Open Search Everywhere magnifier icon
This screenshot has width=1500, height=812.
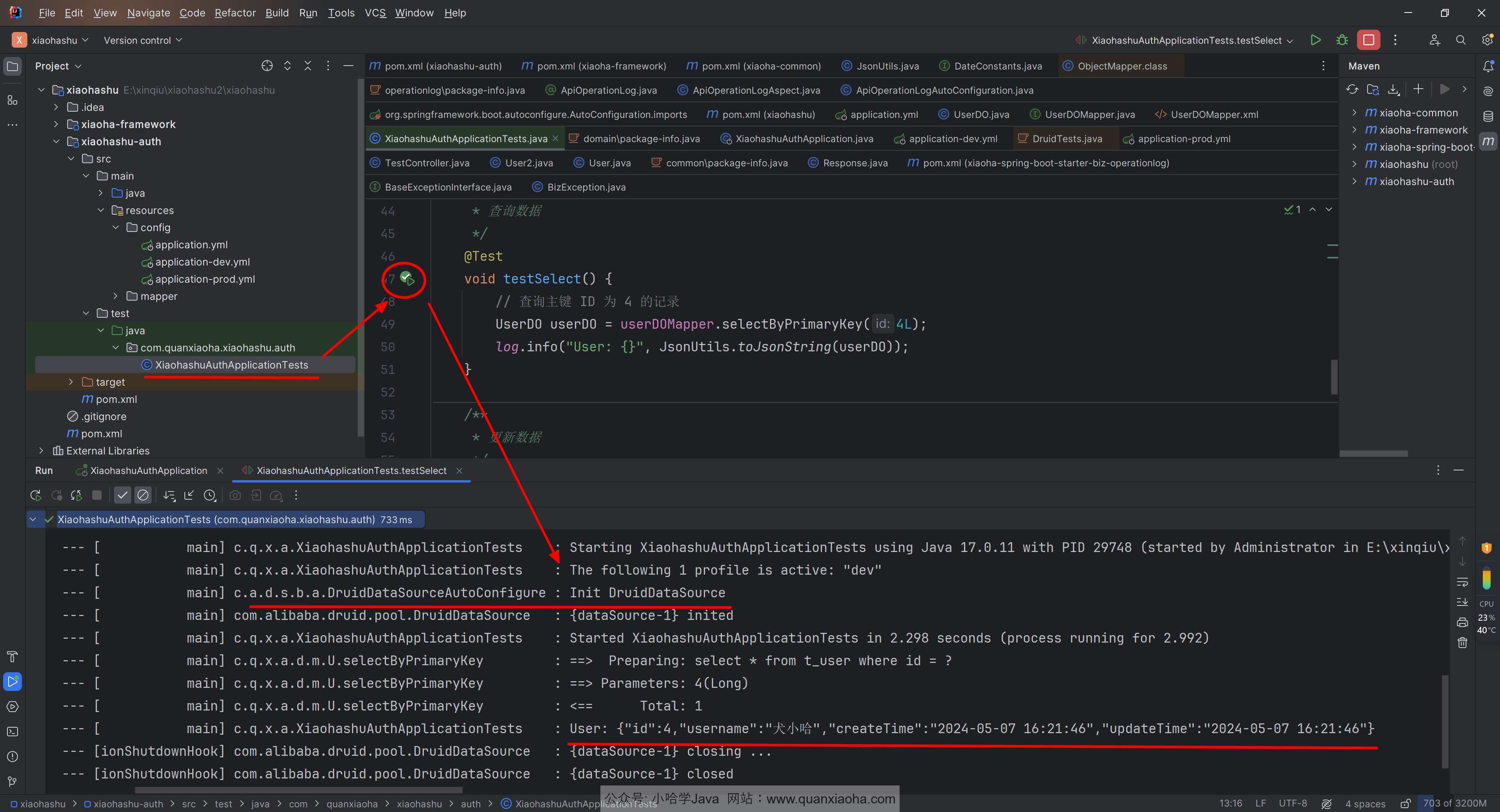click(1461, 40)
